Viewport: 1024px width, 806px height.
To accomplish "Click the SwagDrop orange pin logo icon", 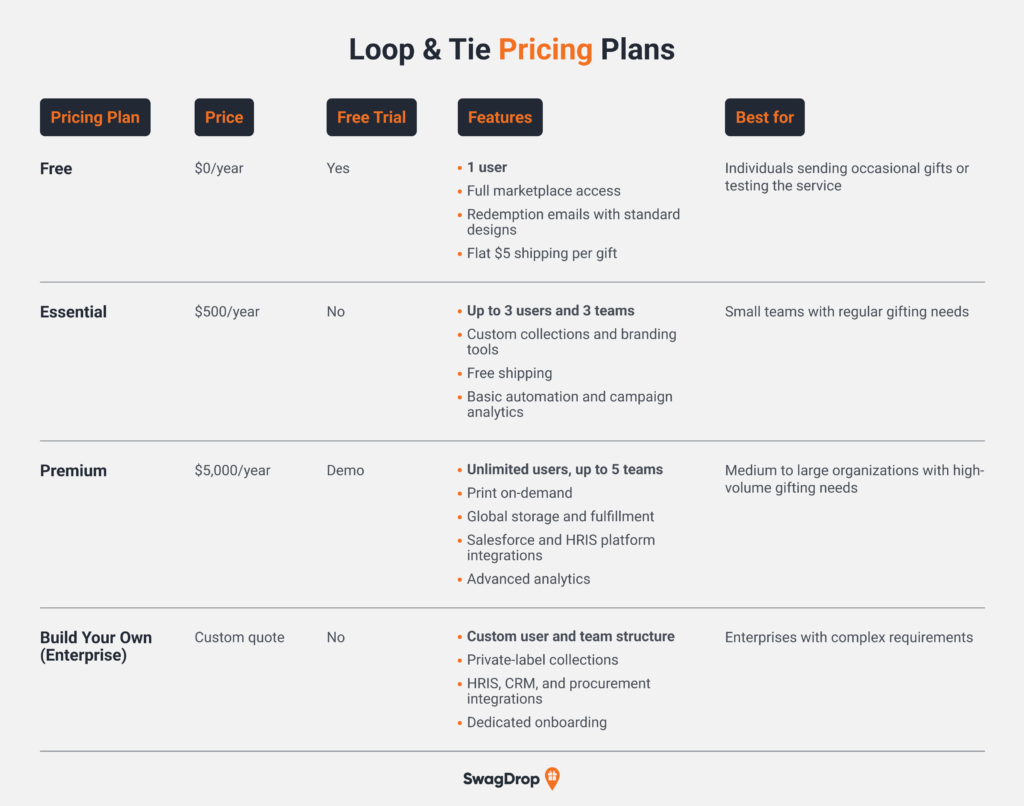I will (x=552, y=779).
